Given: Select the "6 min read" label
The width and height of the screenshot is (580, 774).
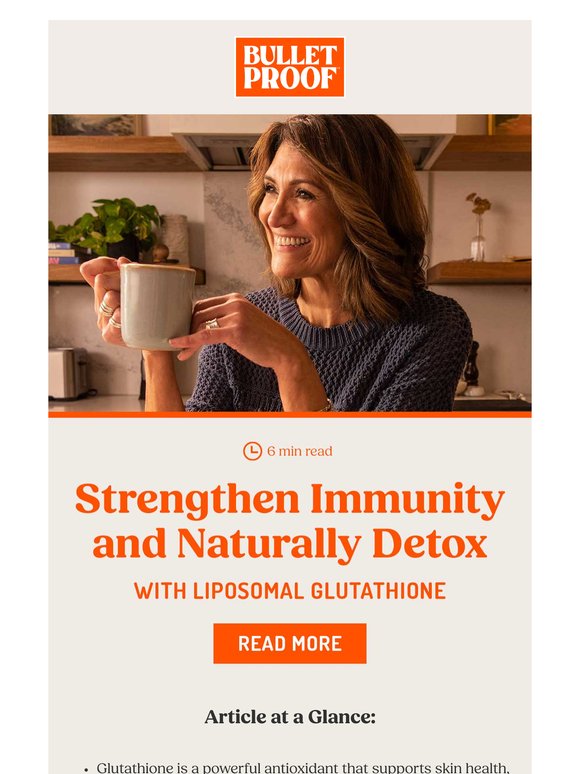Looking at the screenshot, I should pyautogui.click(x=300, y=451).
